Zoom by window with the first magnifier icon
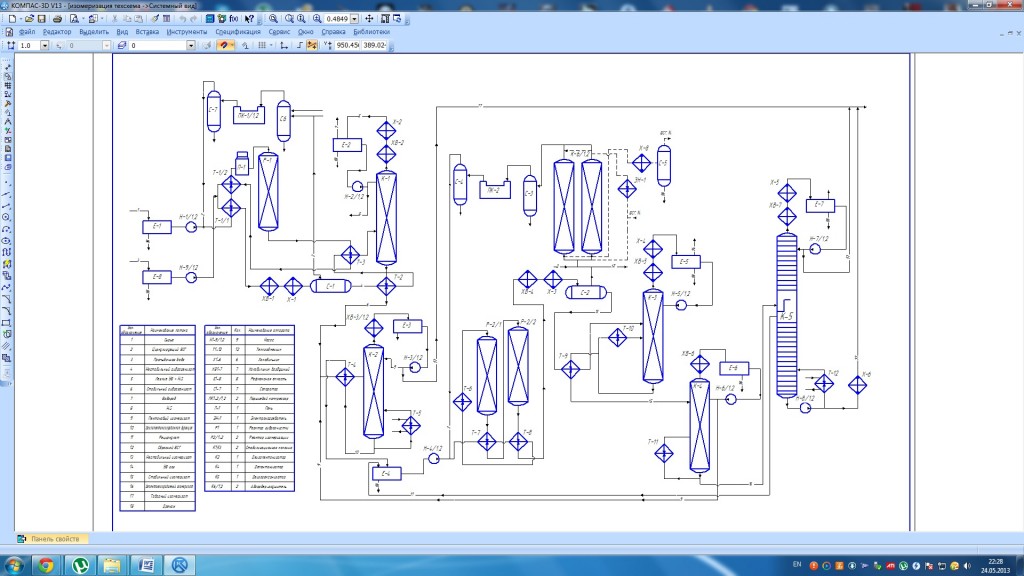Screen dimensions: 1024x576 (x=273, y=19)
